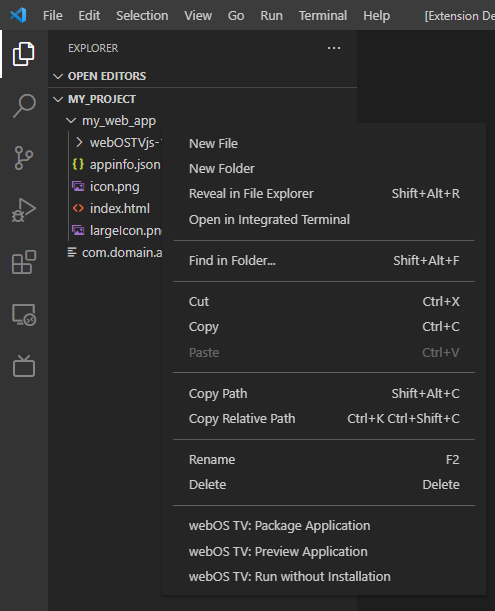Screen dimensions: 495x611
Task: Open appinfo.json in the explorer
Action: click(125, 165)
